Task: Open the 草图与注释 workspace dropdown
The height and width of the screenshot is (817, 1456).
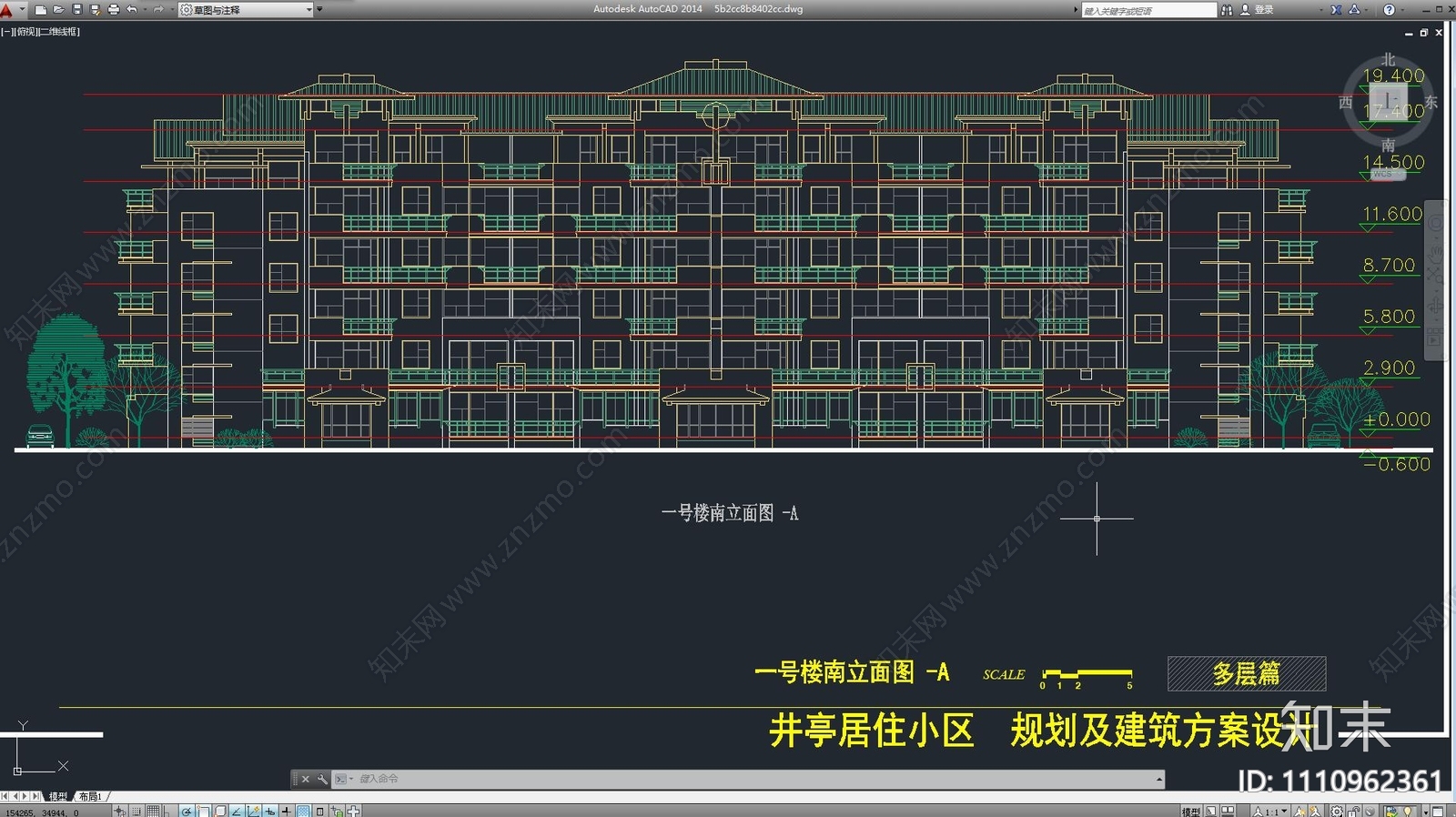Action: click(247, 10)
